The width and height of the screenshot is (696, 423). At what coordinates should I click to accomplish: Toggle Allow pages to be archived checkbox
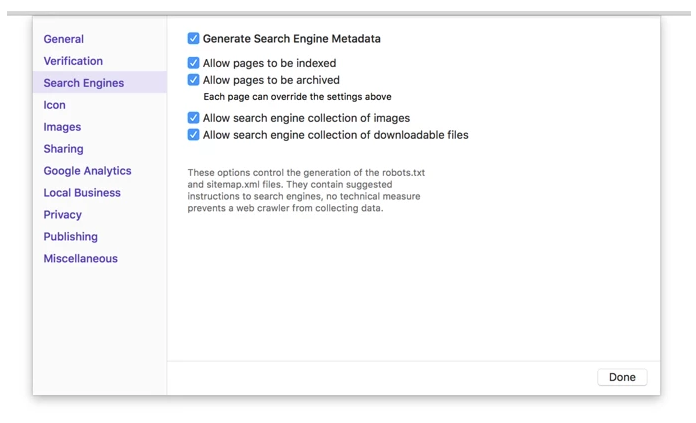click(194, 80)
